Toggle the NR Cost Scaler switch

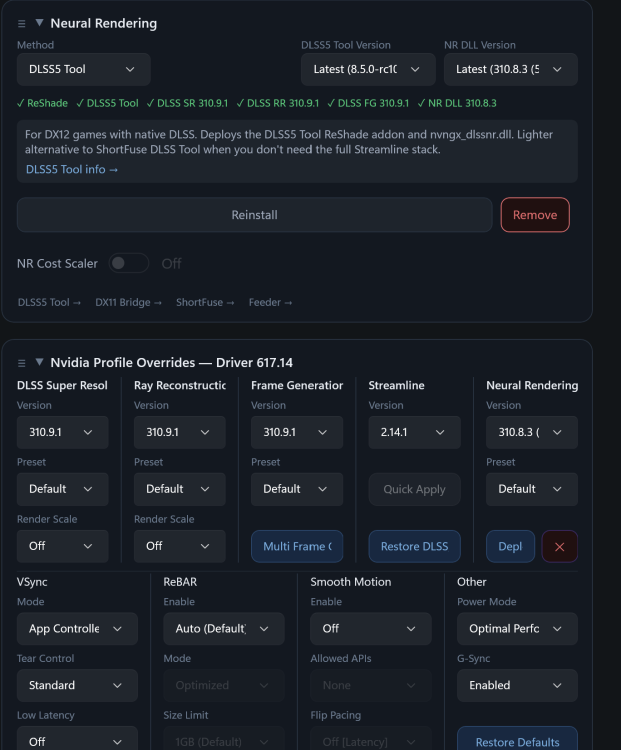pos(128,263)
